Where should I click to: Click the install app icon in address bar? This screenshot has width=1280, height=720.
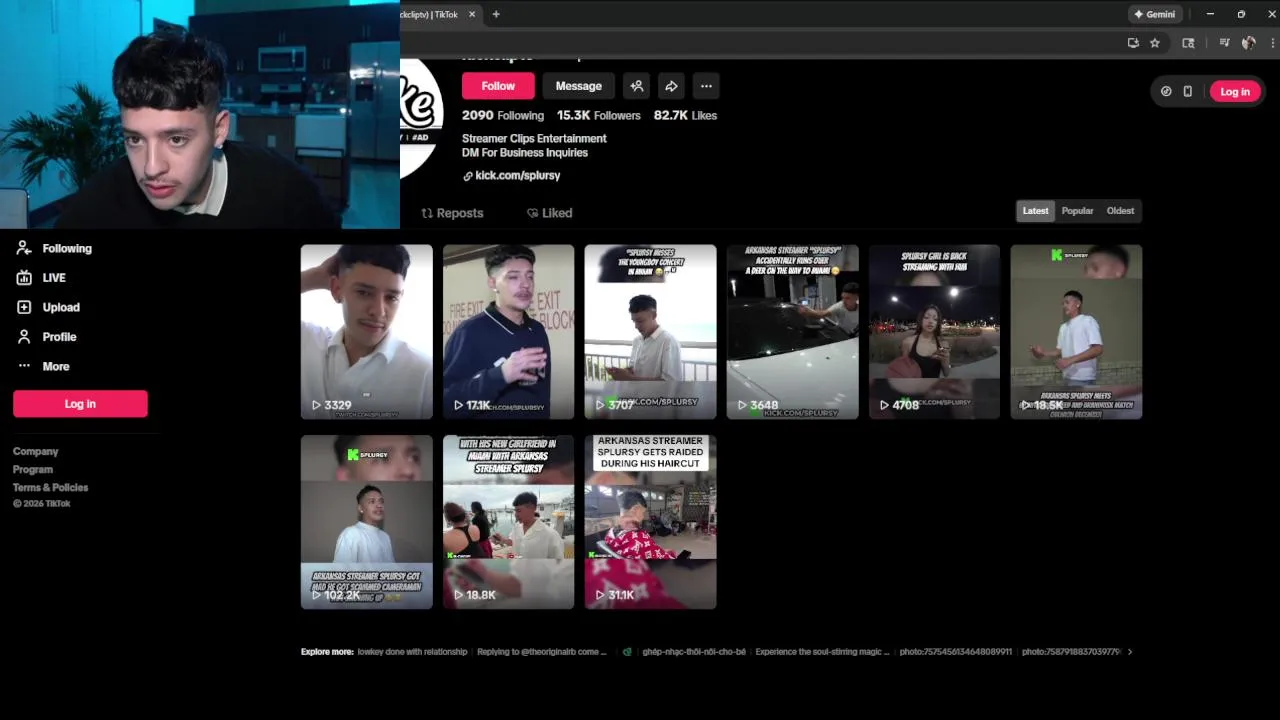pyautogui.click(x=1133, y=43)
